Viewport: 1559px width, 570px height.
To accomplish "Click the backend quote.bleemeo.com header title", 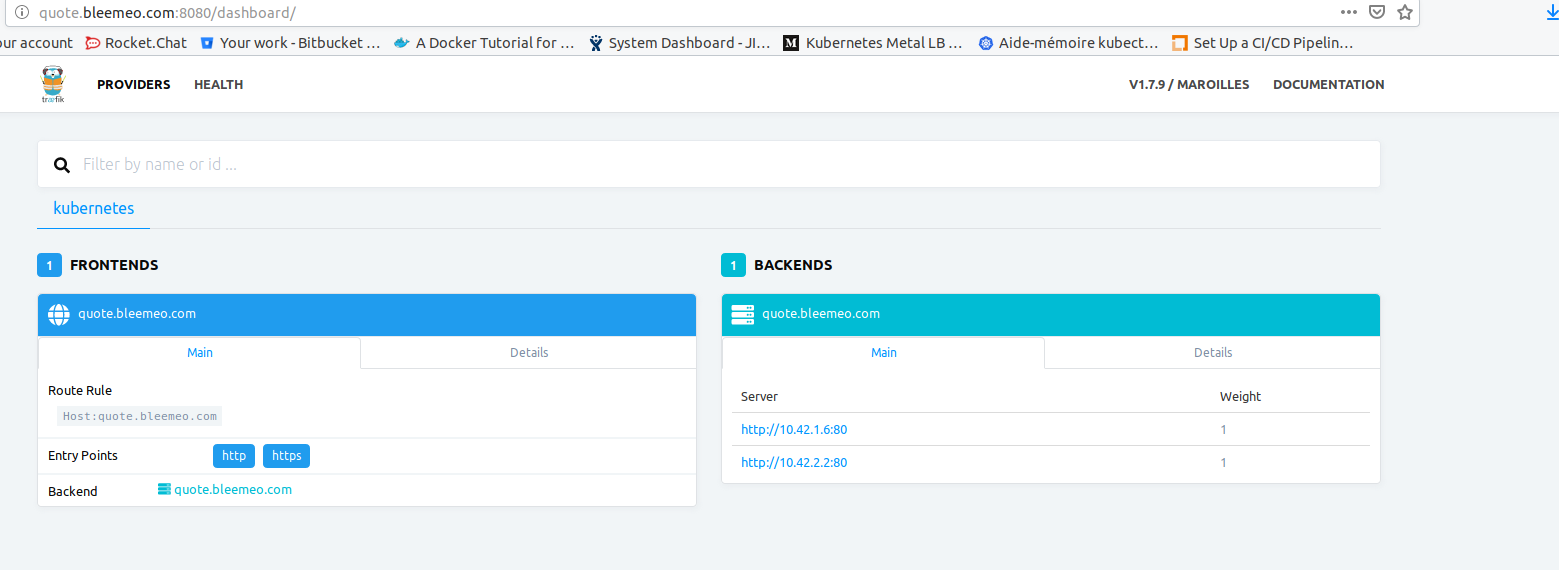I will pos(821,314).
